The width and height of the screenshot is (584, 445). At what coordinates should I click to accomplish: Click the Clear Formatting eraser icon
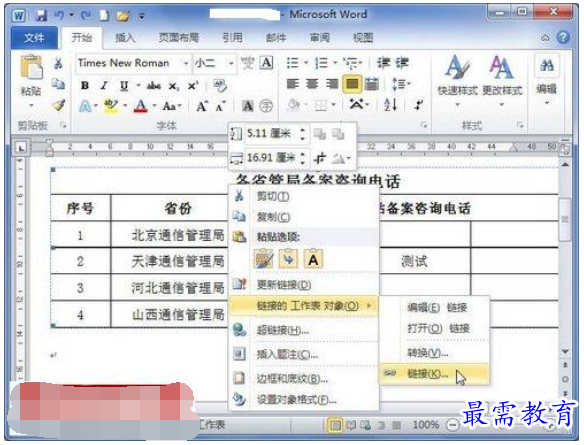(220, 86)
